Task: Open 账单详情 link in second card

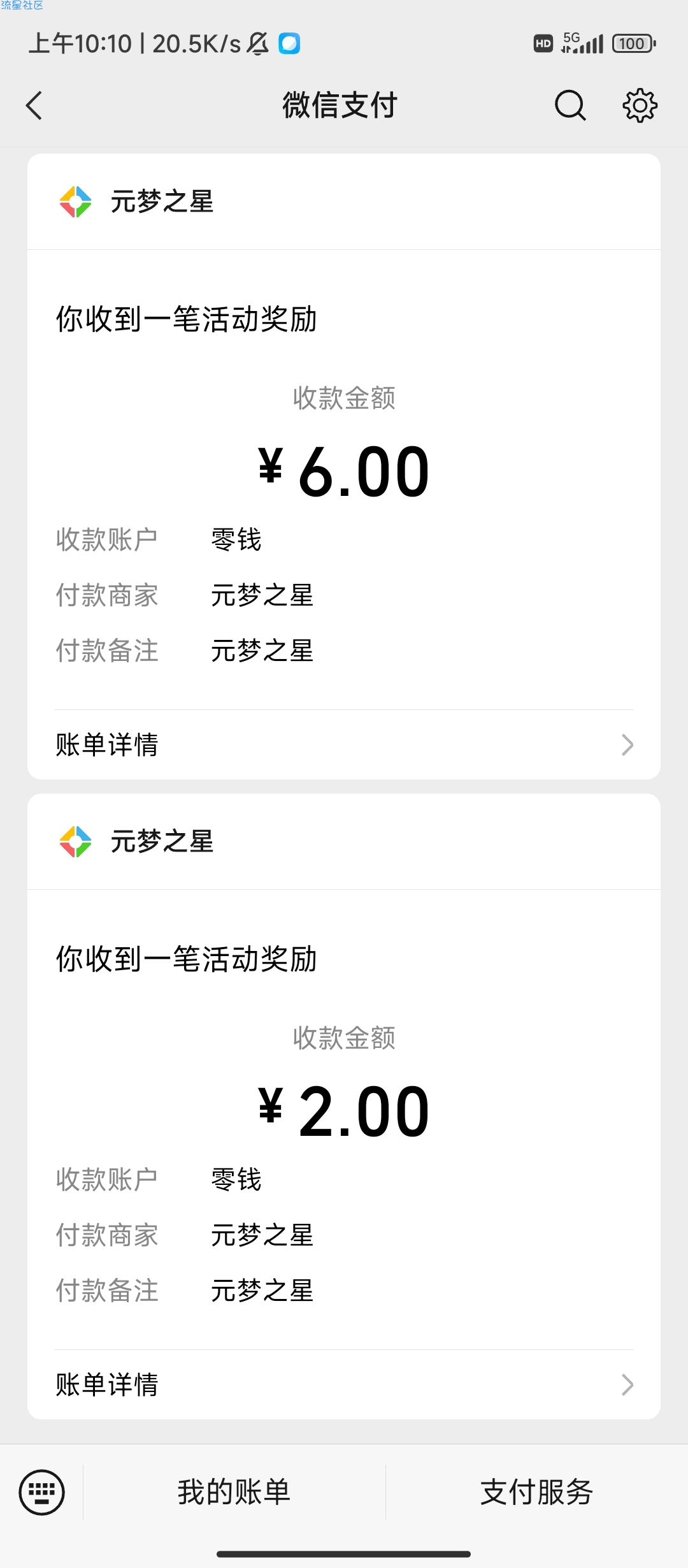Action: (107, 1384)
